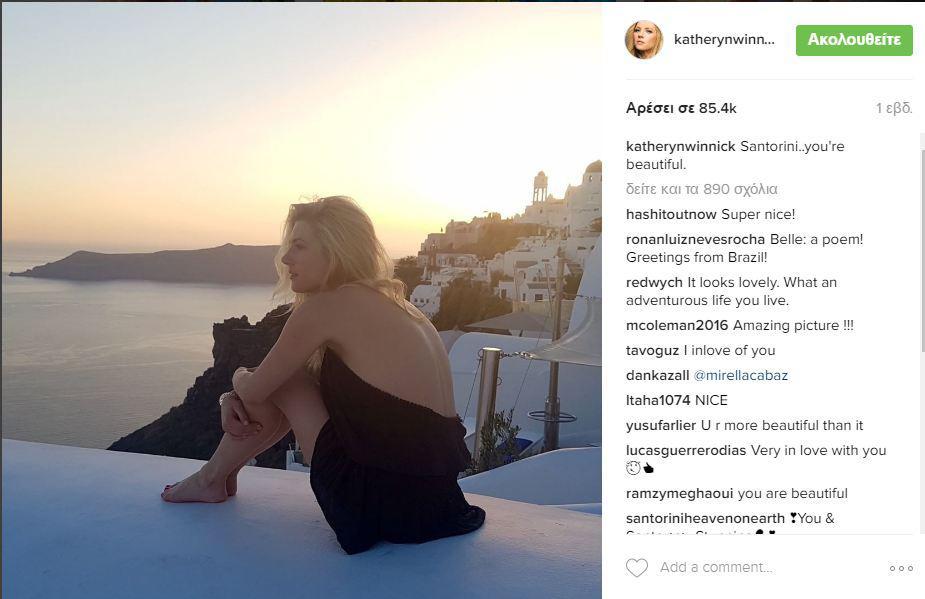Click the comments panel scrollbar
This screenshot has width=925, height=599.
coord(921,333)
